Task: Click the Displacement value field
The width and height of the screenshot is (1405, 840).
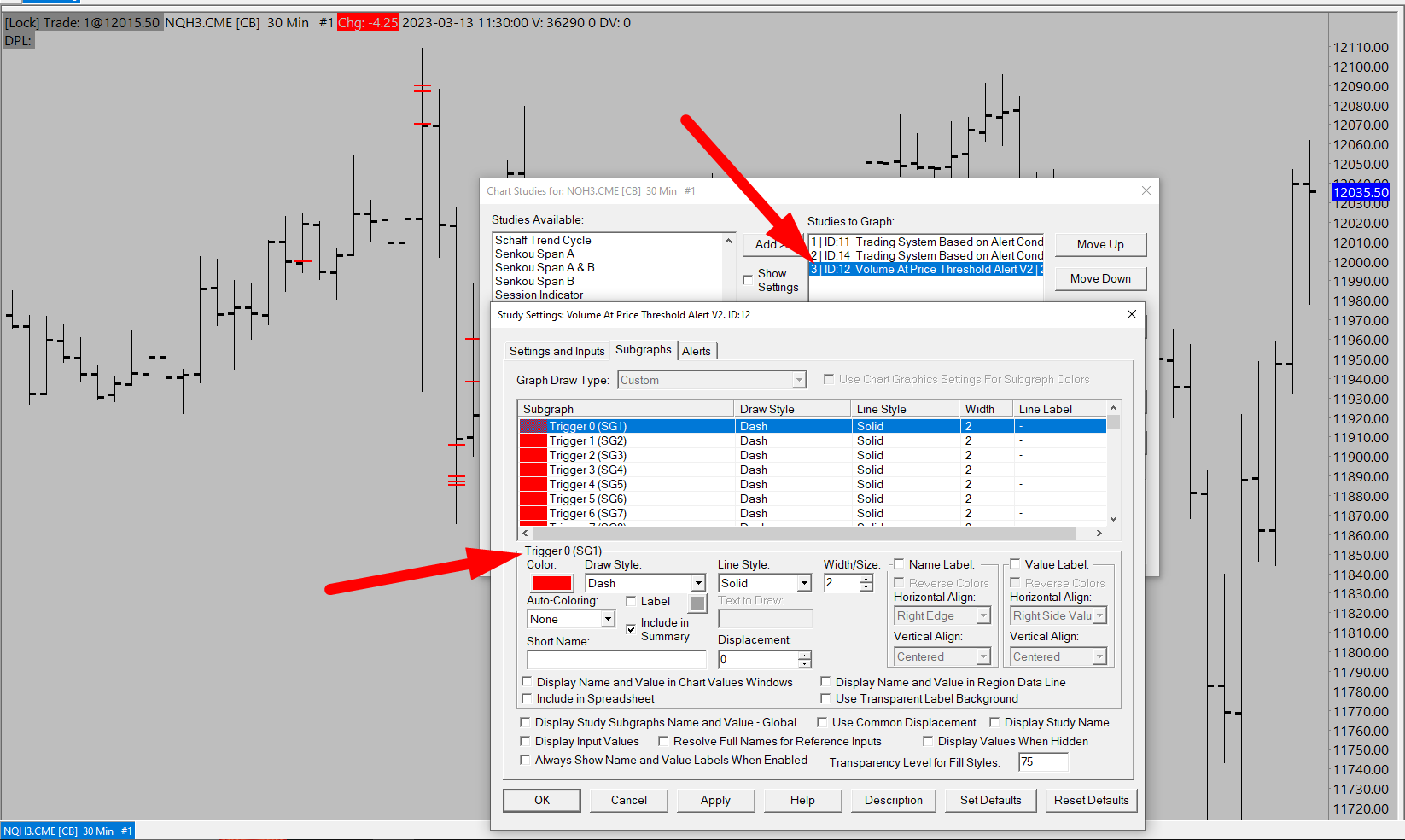Action: click(758, 659)
